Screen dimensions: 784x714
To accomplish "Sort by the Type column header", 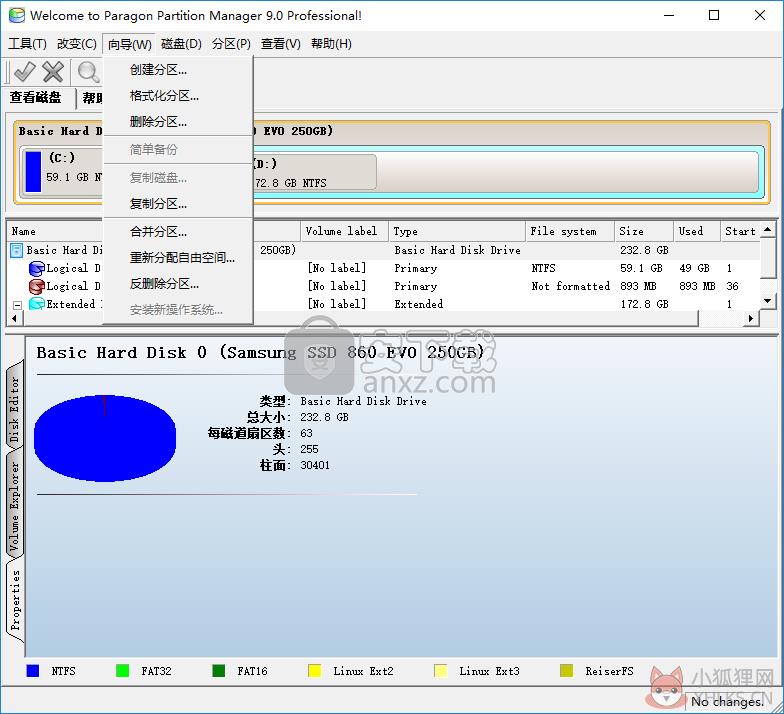I will point(457,231).
